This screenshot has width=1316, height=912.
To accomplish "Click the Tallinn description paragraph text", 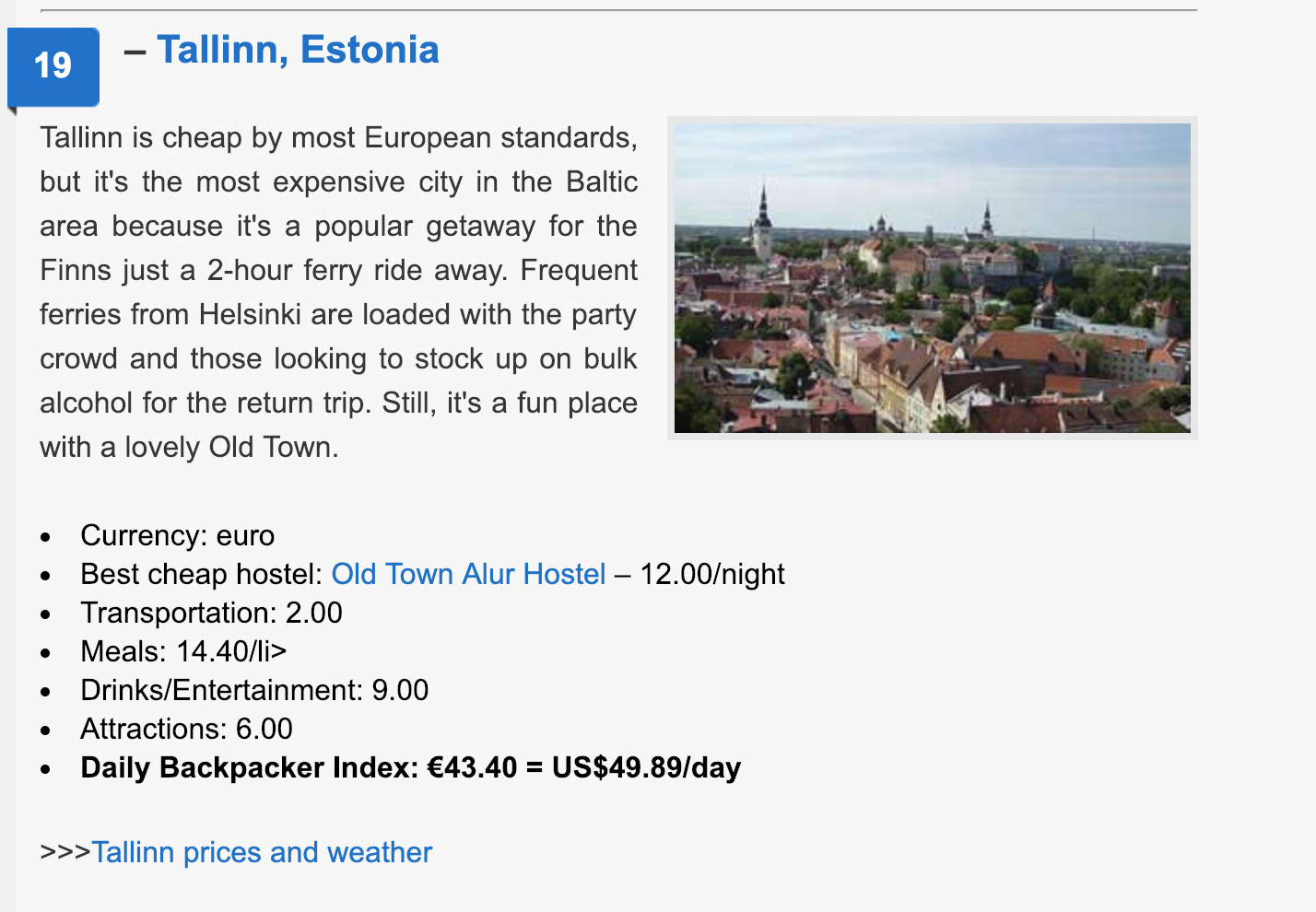I will (338, 292).
